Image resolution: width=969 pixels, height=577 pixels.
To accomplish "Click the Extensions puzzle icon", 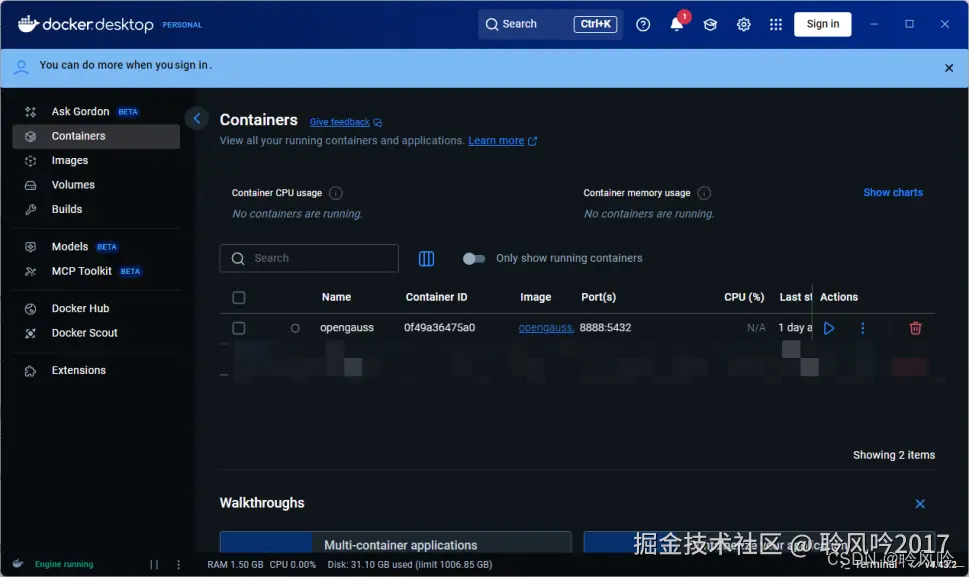I will pos(30,371).
